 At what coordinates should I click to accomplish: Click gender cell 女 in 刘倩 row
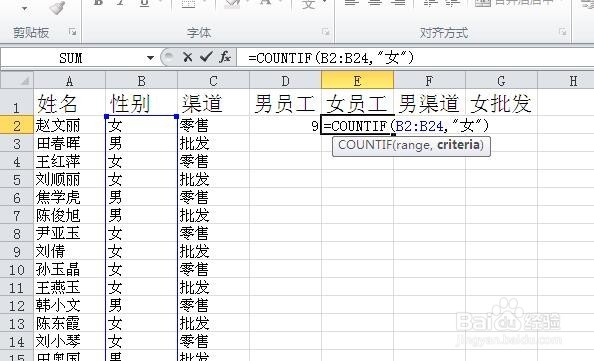point(141,251)
